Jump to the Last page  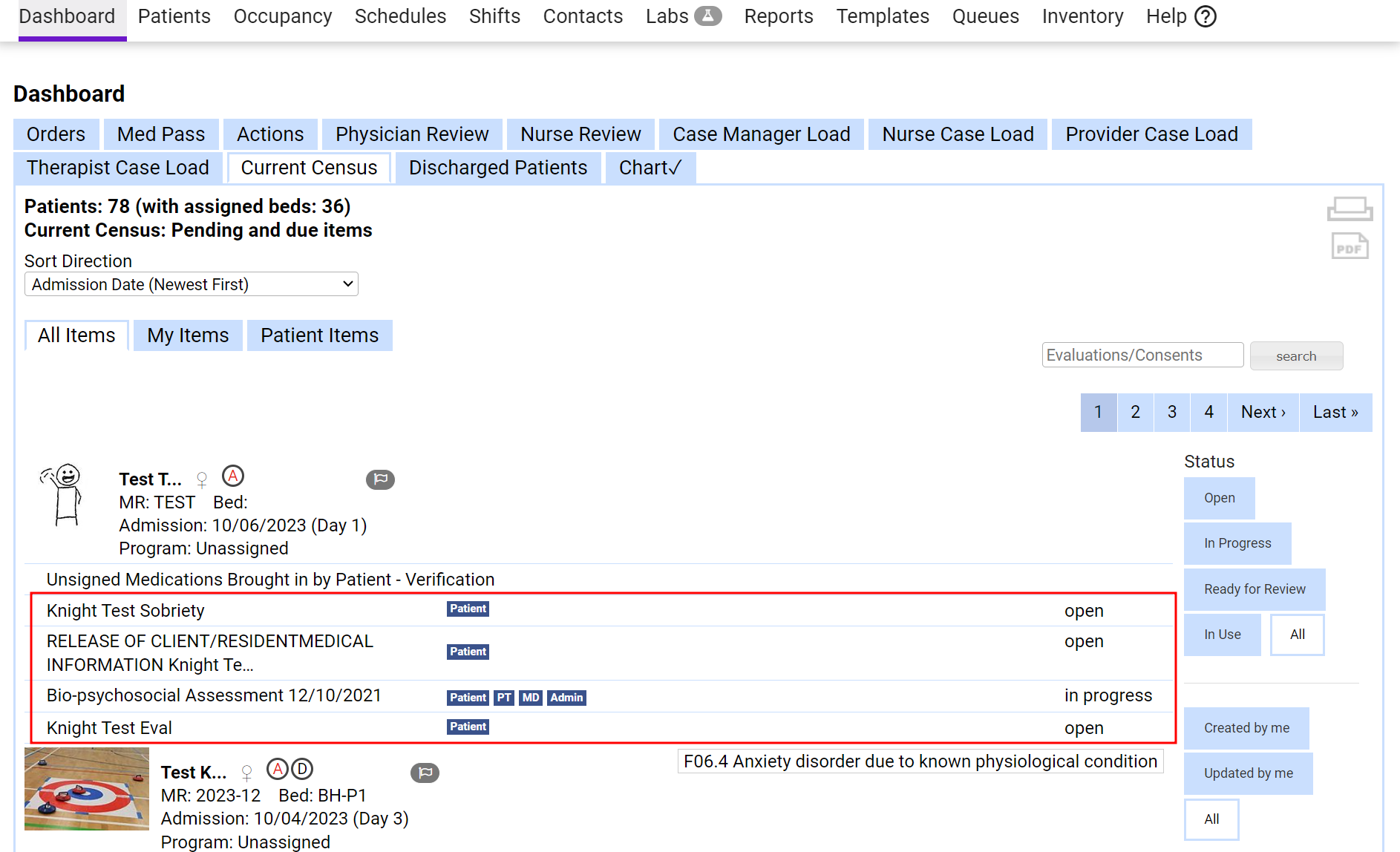pyautogui.click(x=1335, y=412)
